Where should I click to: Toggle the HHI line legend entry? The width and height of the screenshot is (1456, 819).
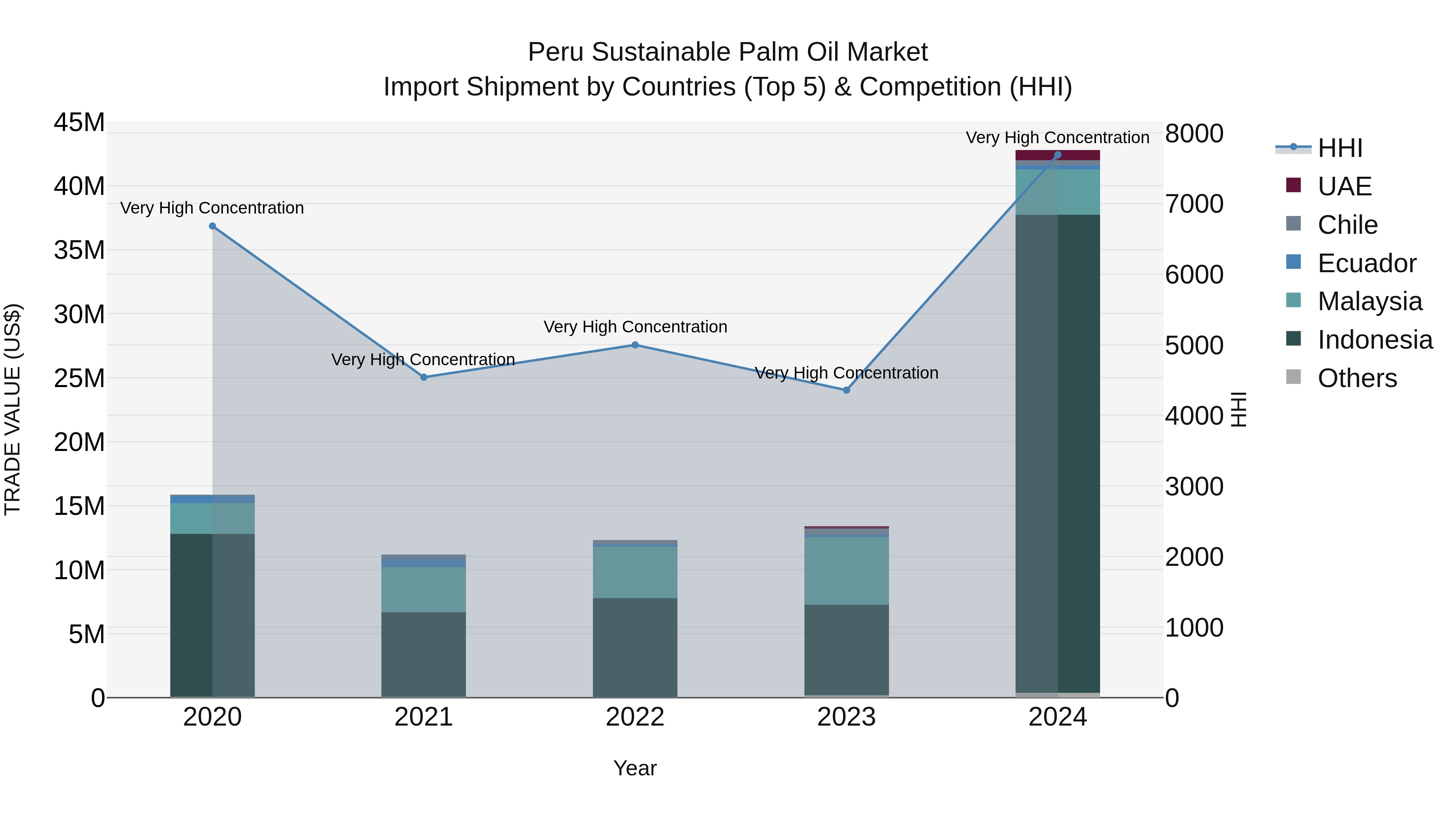coord(1319,148)
